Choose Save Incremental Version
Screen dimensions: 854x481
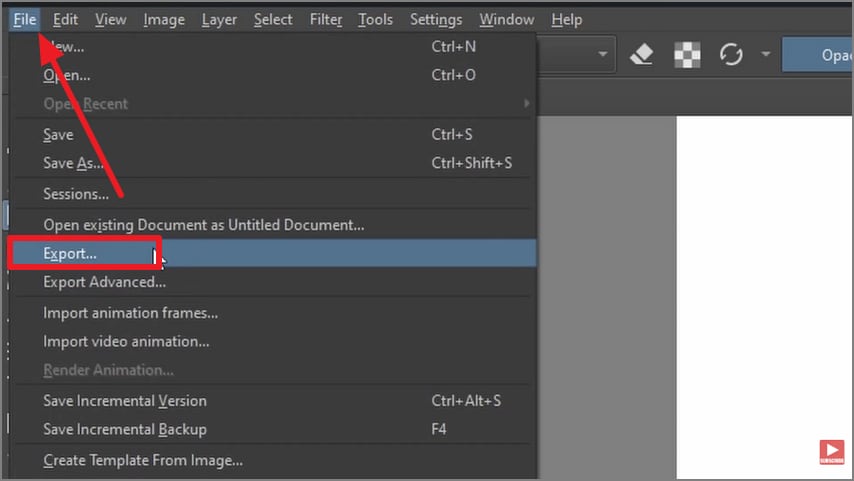coord(273,401)
